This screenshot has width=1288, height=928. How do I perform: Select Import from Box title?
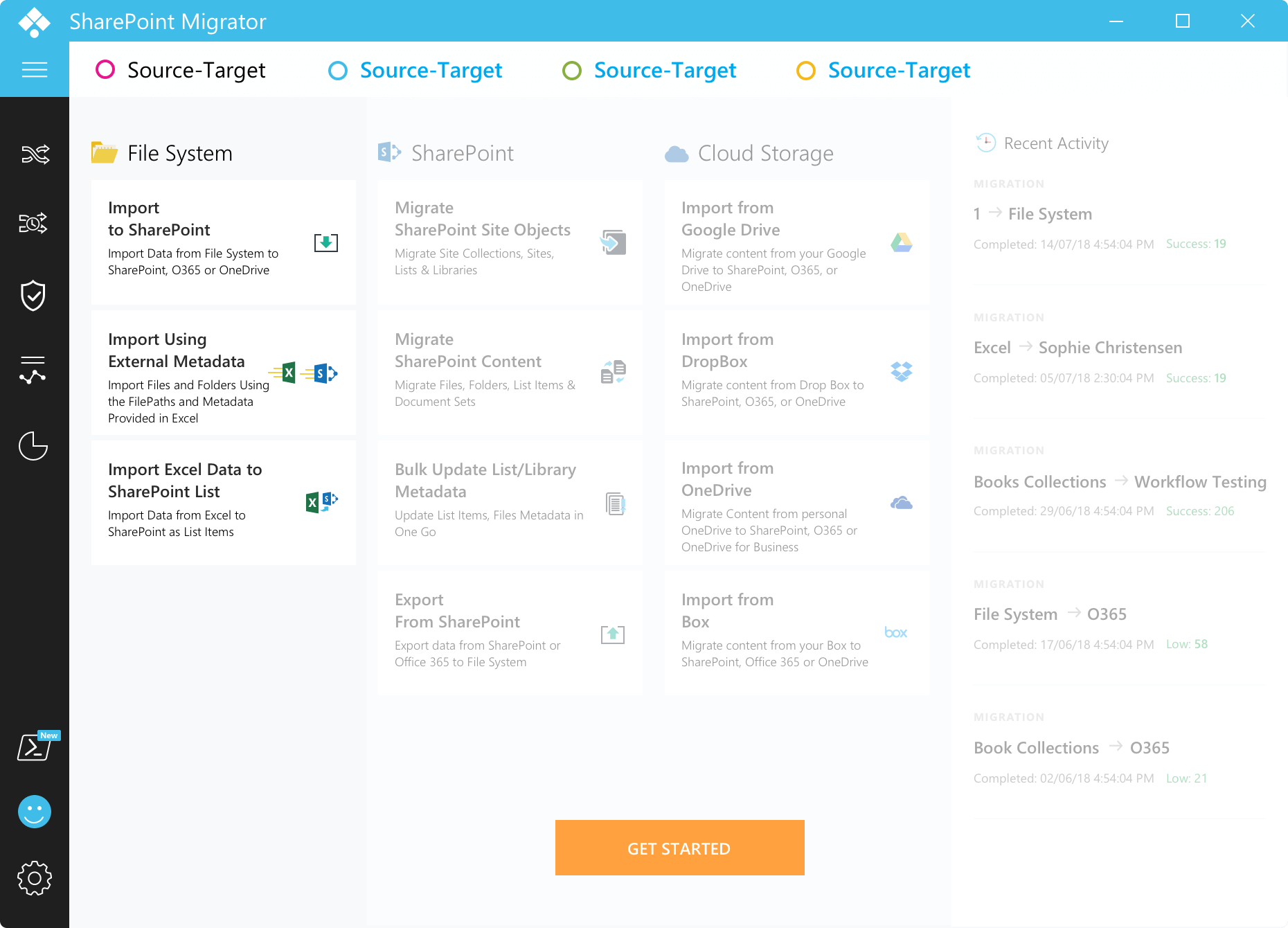point(728,611)
